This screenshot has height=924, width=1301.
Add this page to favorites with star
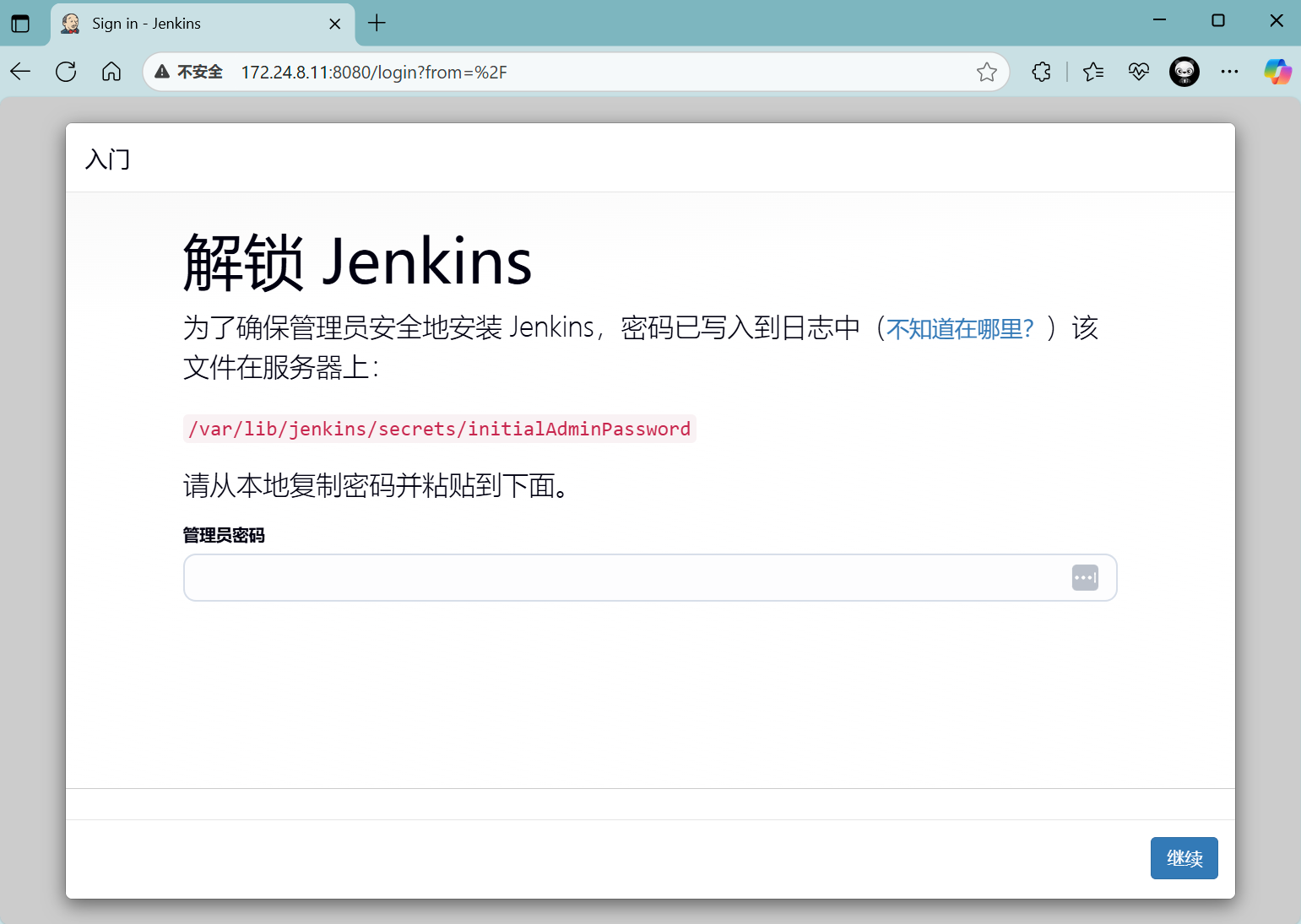(x=986, y=73)
